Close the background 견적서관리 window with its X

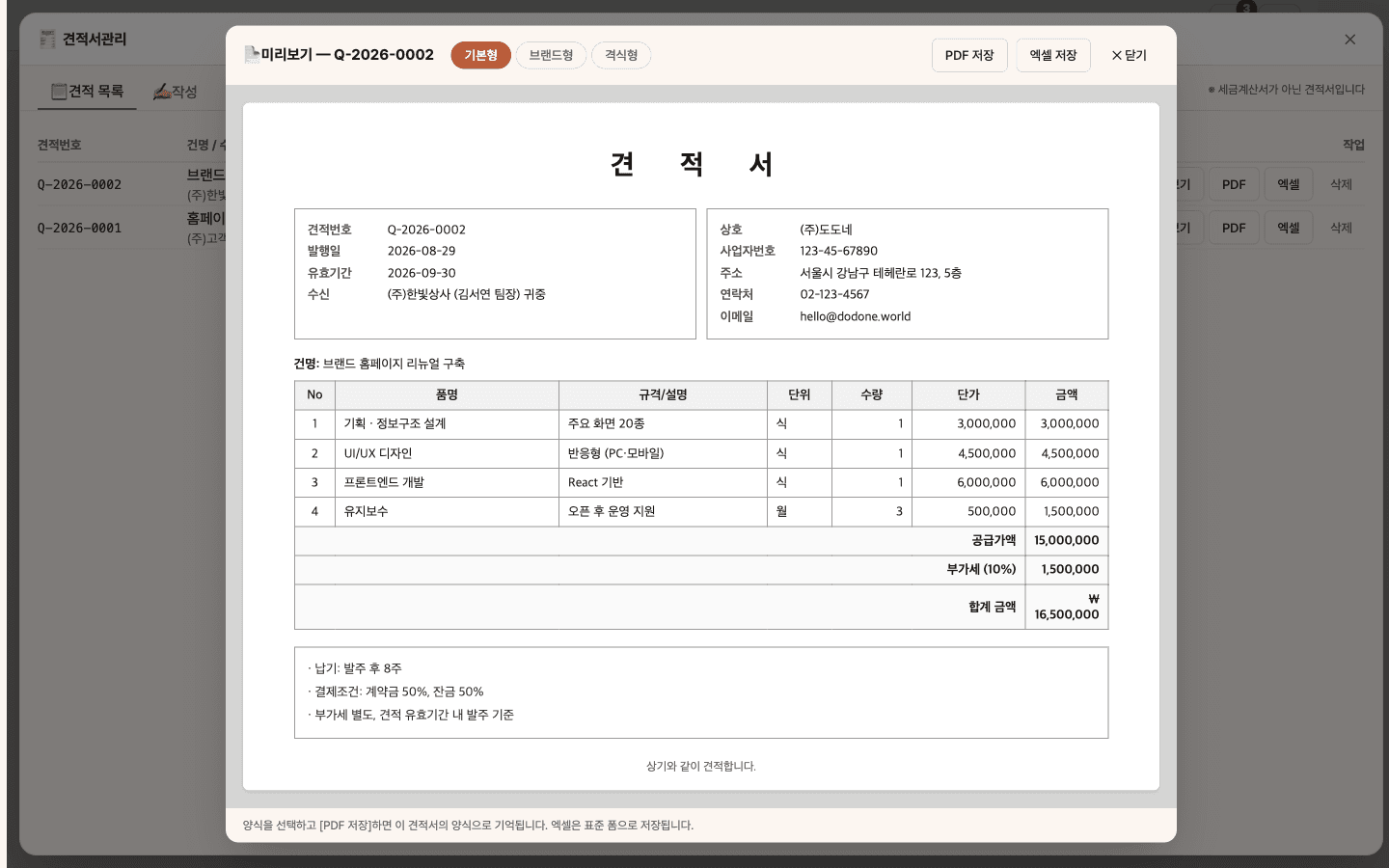[x=1349, y=40]
